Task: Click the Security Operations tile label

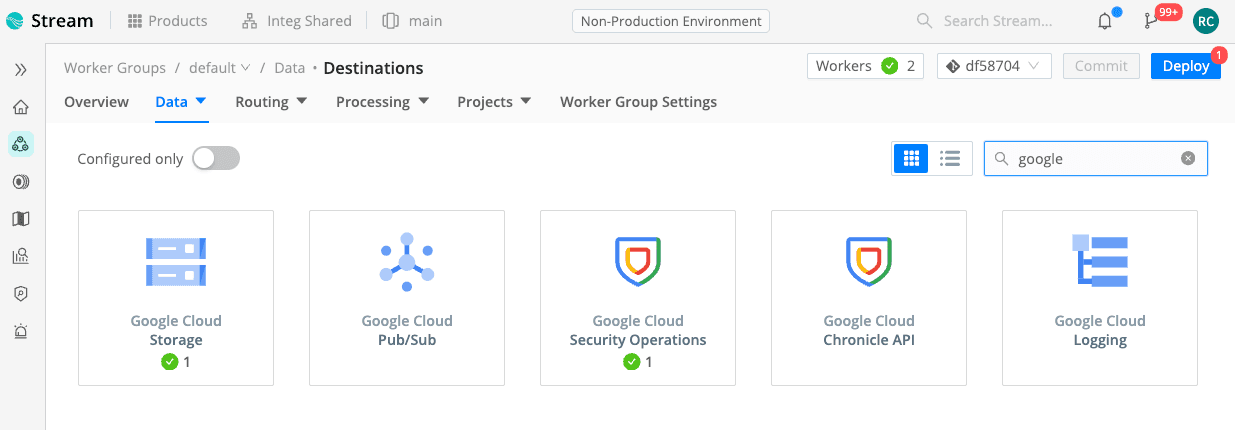Action: 638,340
